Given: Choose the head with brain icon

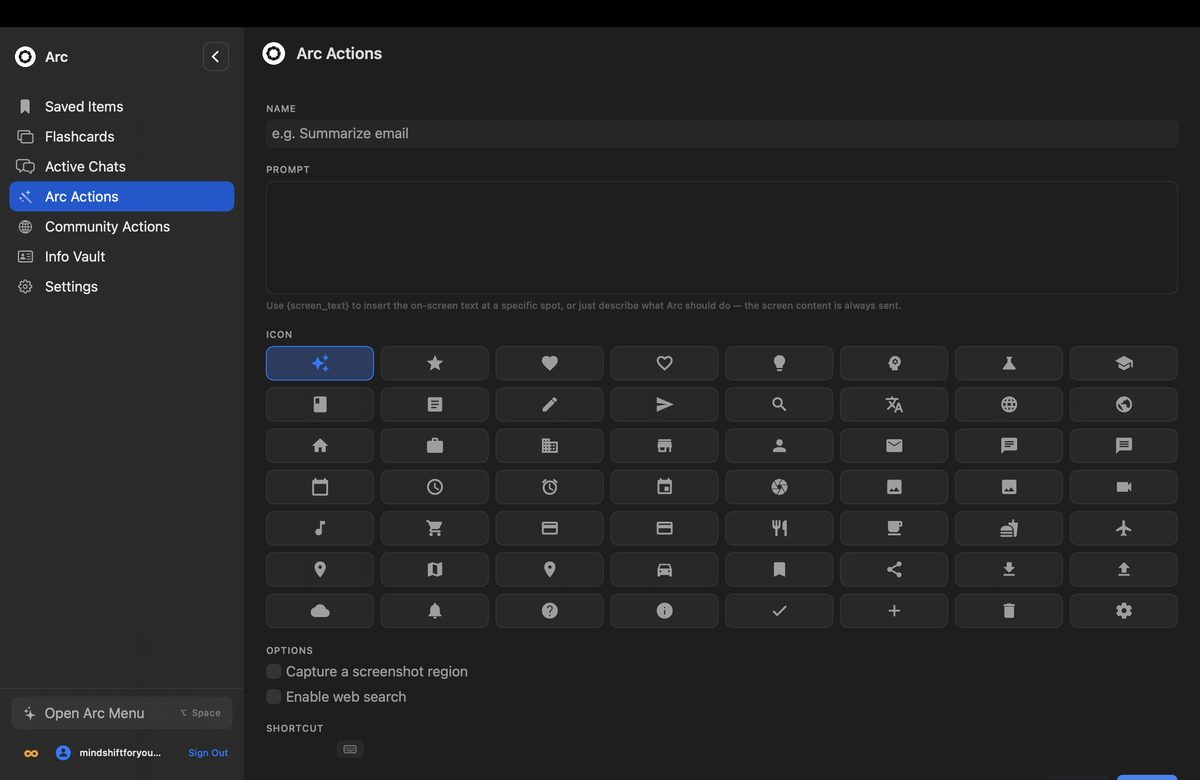Looking at the screenshot, I should (x=894, y=363).
